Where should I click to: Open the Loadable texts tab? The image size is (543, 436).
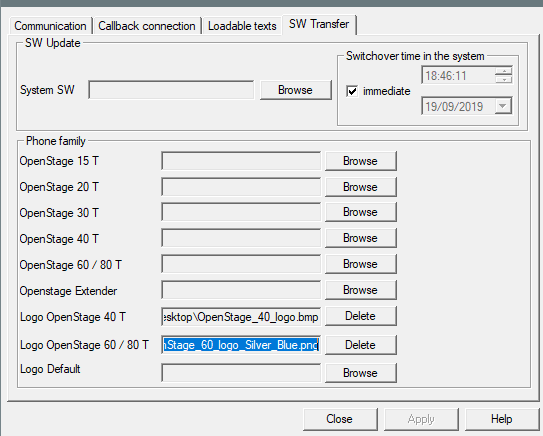coord(242,26)
